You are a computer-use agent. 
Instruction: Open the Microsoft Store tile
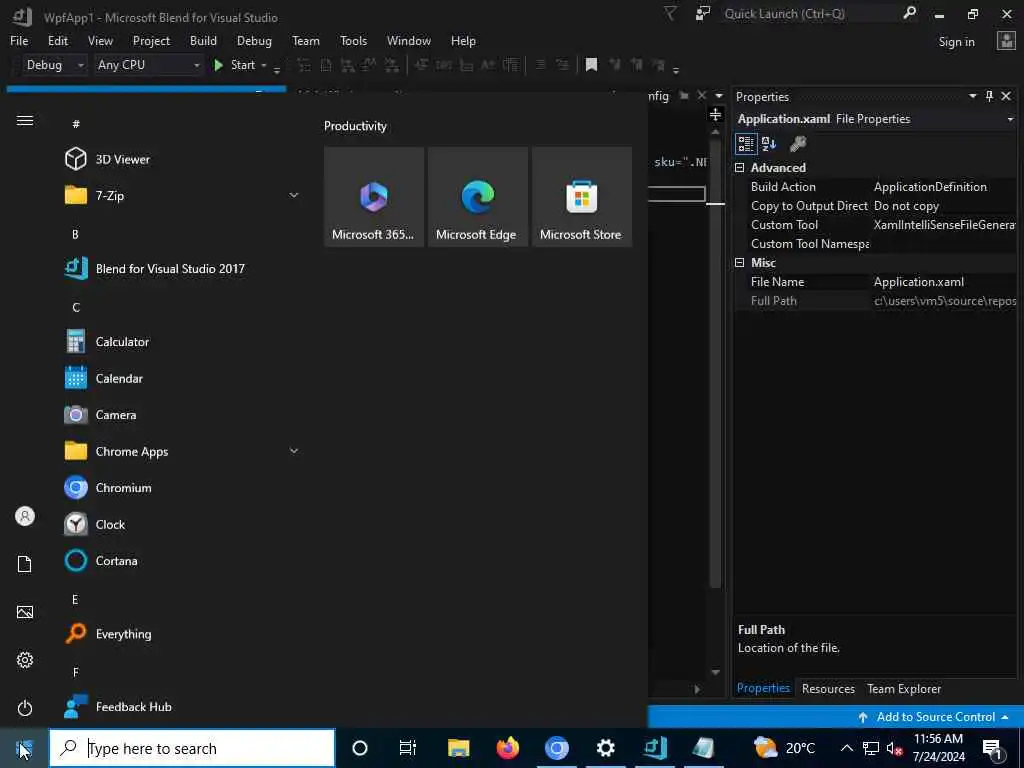pos(581,197)
